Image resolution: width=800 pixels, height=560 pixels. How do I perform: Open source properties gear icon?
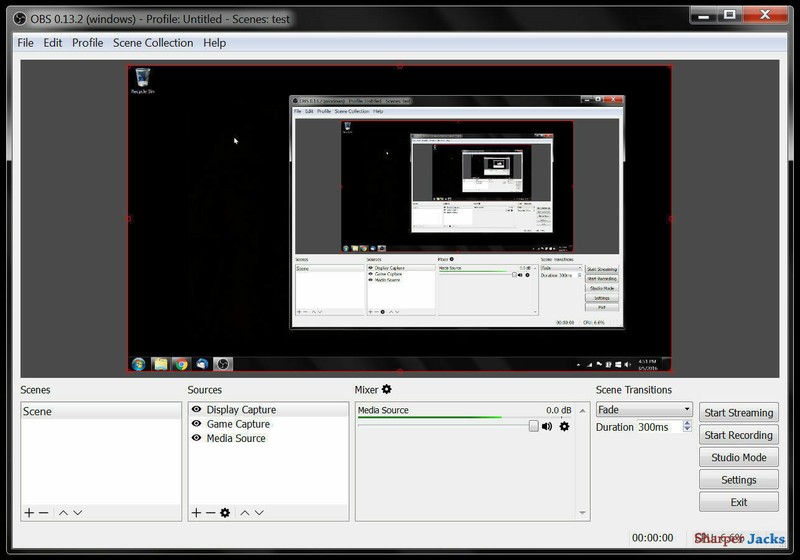[225, 513]
